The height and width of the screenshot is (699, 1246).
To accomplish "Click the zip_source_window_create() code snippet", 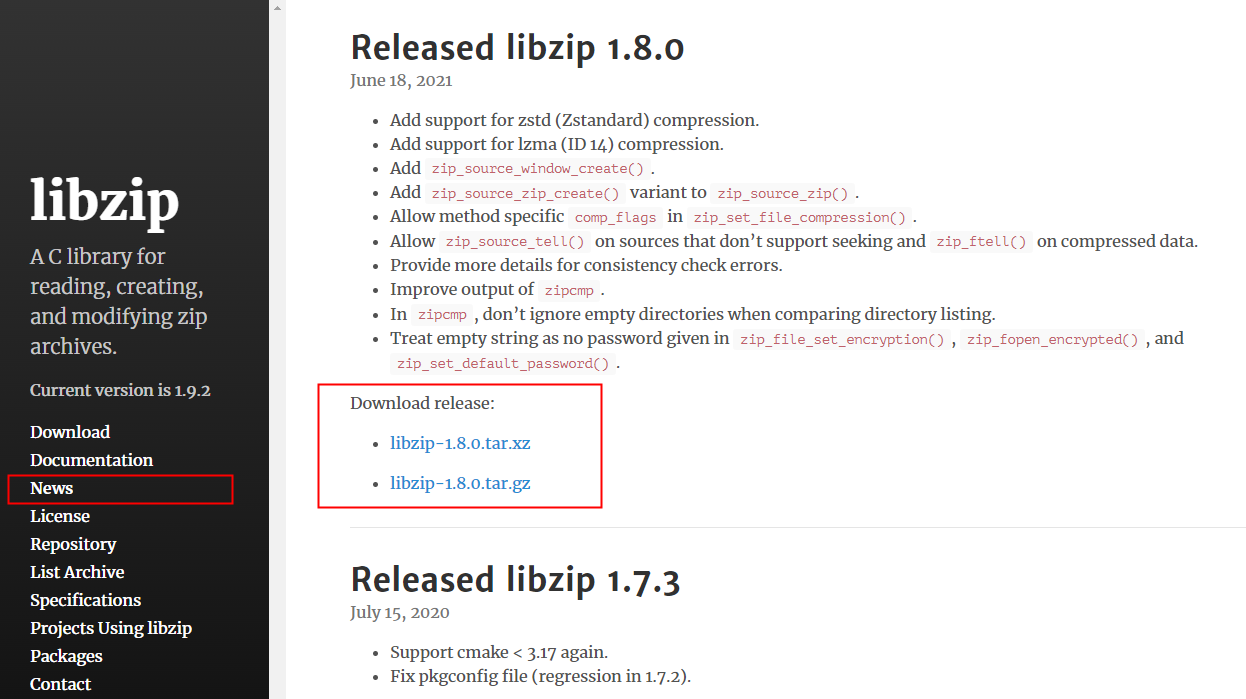I will coord(537,168).
